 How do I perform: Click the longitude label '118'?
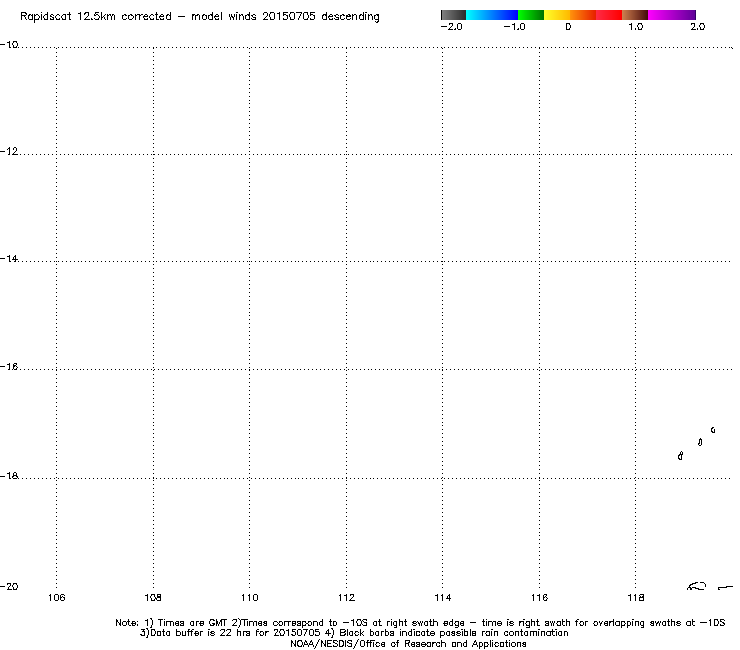[636, 598]
